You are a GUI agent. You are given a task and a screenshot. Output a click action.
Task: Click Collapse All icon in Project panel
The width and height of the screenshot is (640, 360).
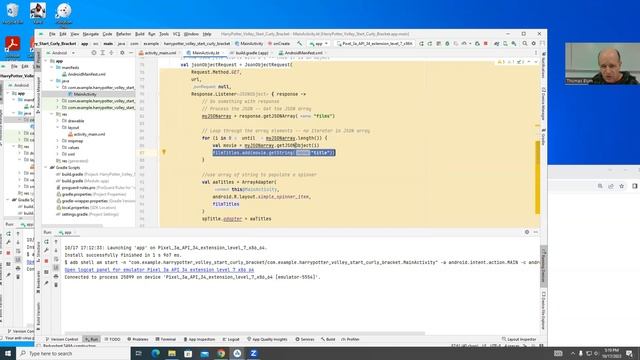pyautogui.click(x=111, y=53)
